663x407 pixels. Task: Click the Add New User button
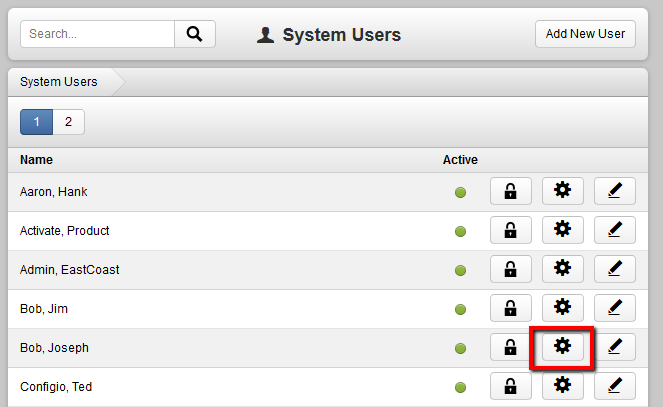585,34
